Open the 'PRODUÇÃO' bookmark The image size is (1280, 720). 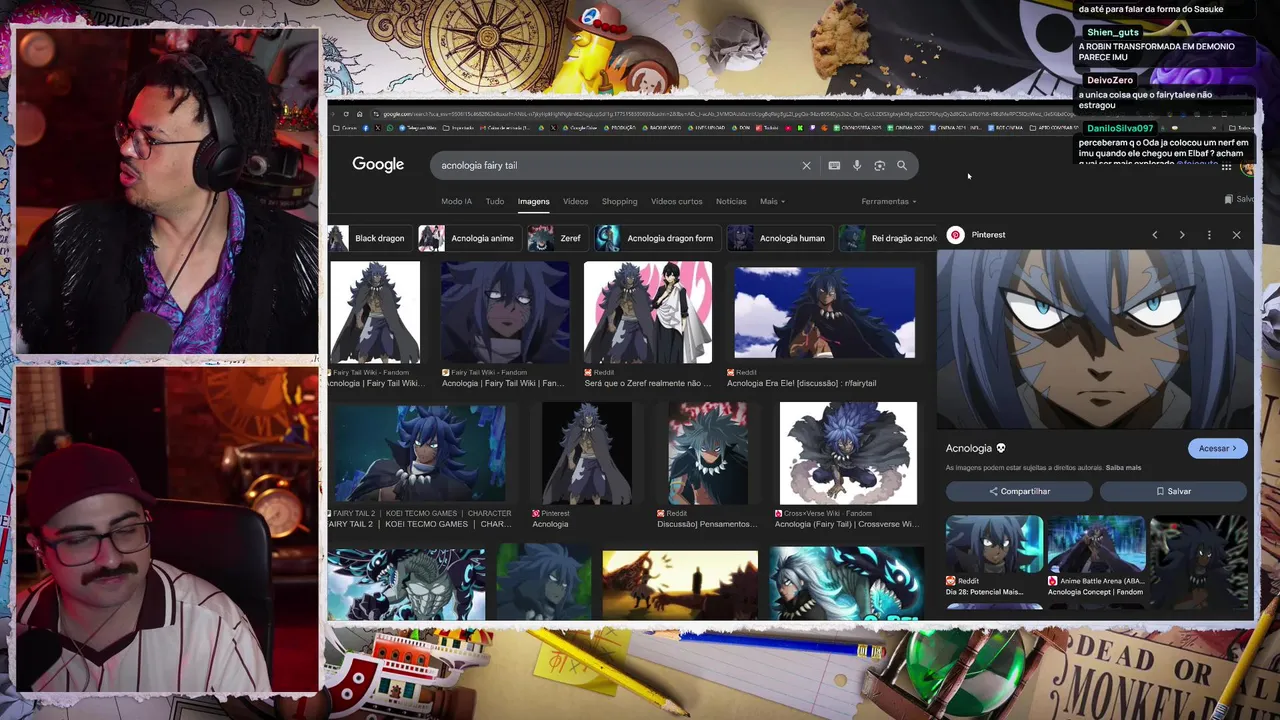(x=620, y=128)
